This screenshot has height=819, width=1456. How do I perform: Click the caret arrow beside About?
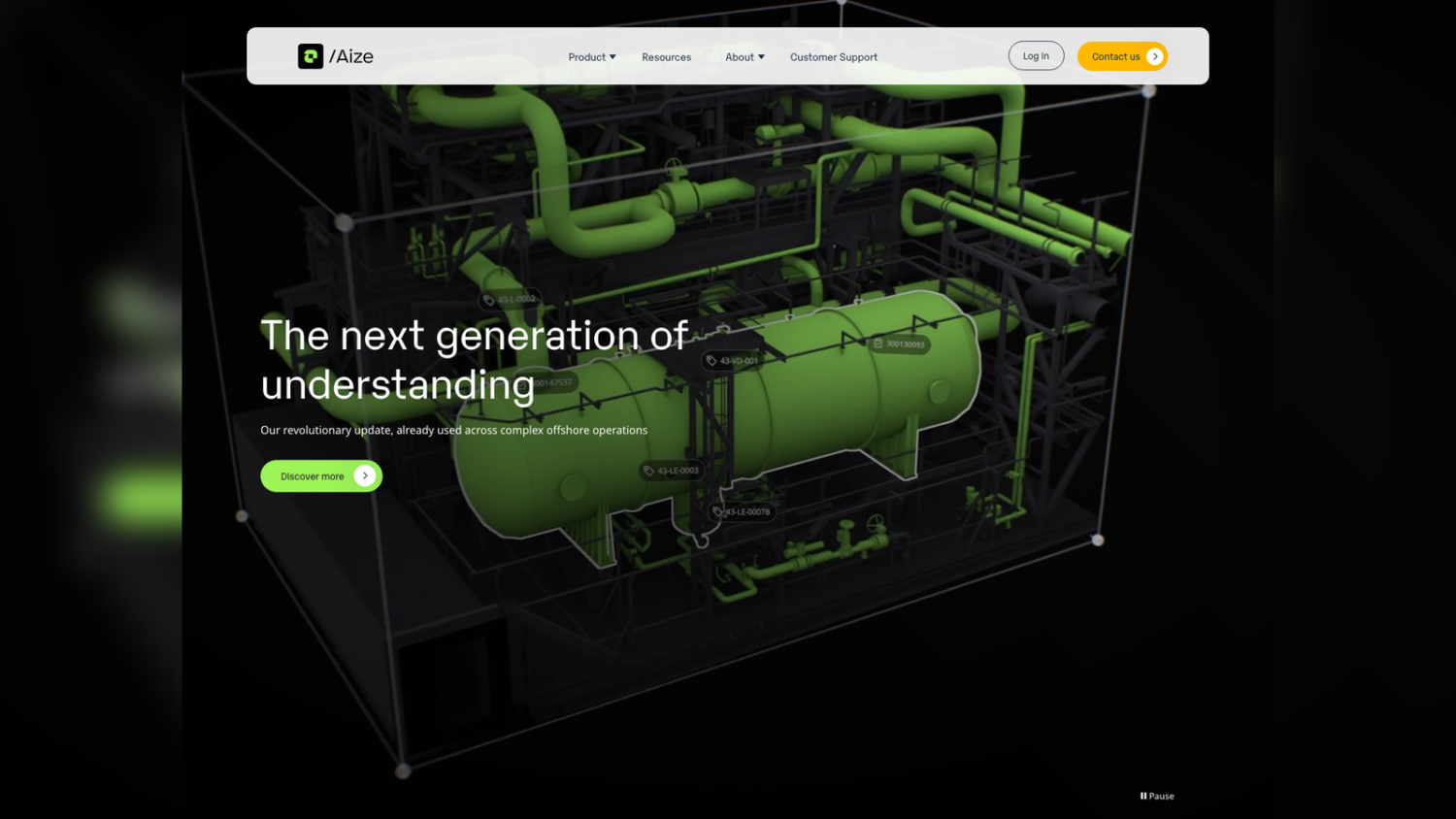(x=761, y=57)
